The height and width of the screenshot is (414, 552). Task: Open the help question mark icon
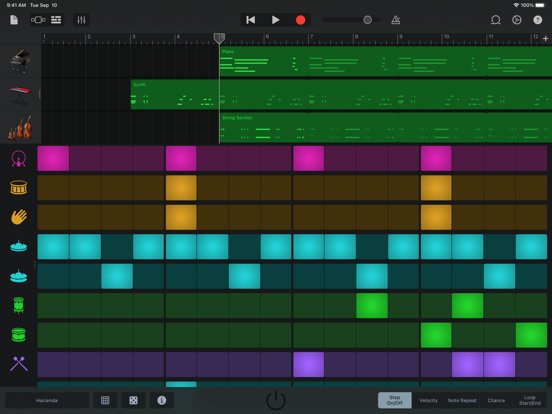(538, 20)
